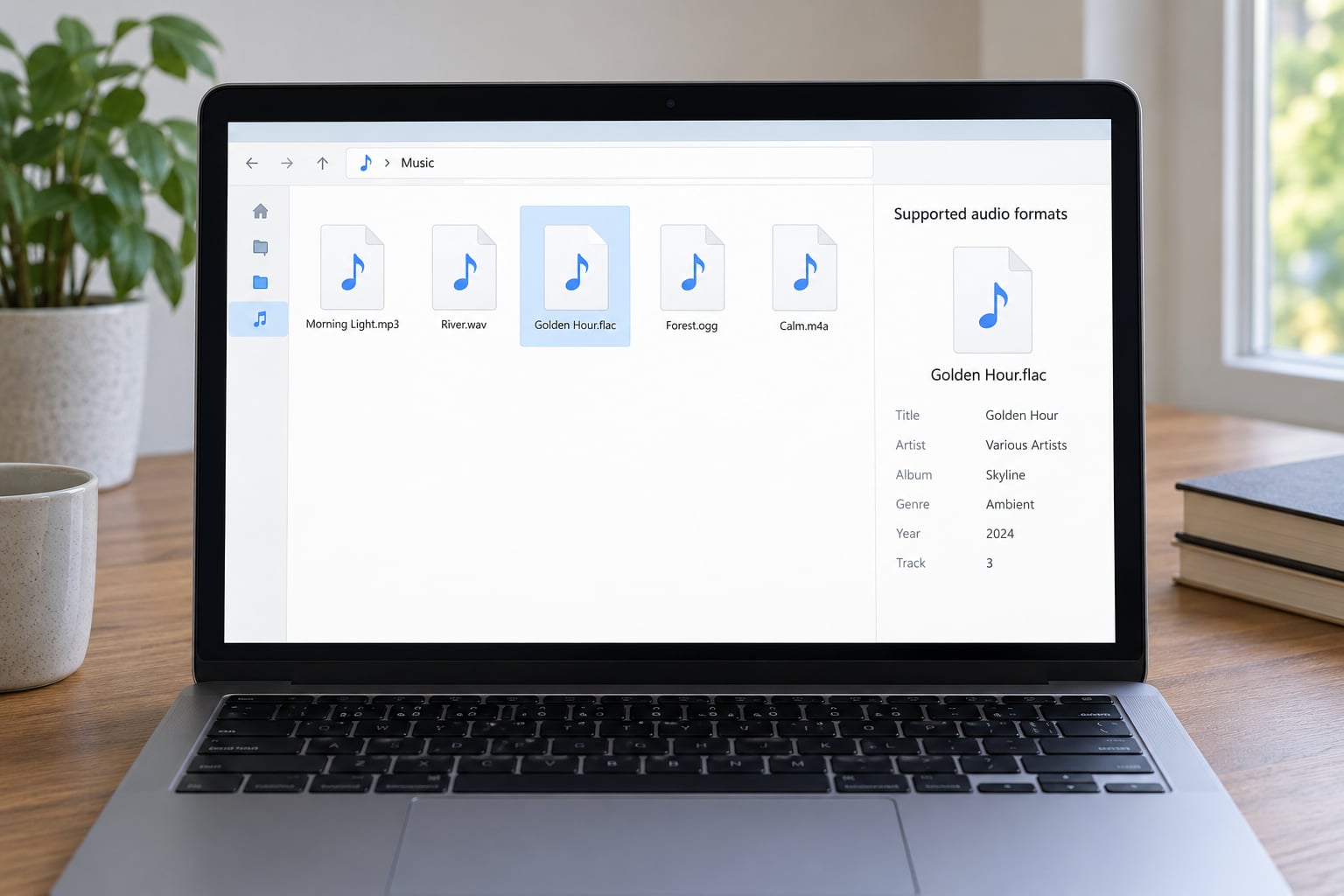
Task: Go back using the left arrow
Action: point(252,163)
